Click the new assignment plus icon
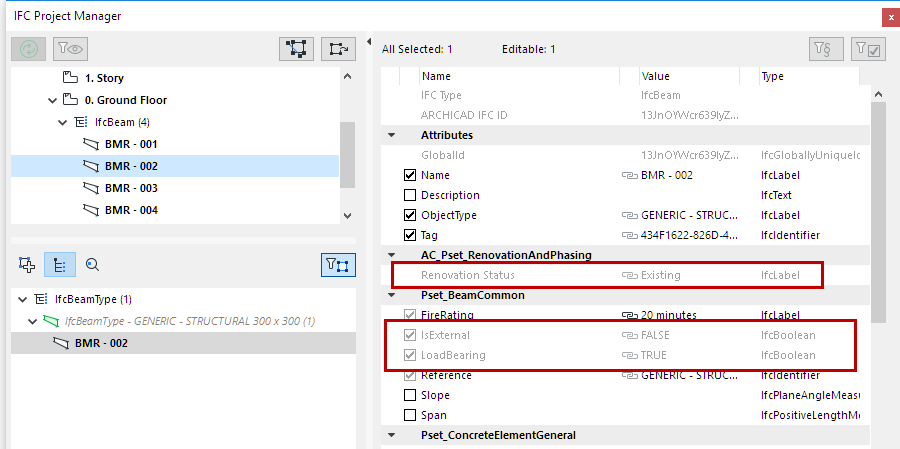The width and height of the screenshot is (900, 449). (27, 265)
